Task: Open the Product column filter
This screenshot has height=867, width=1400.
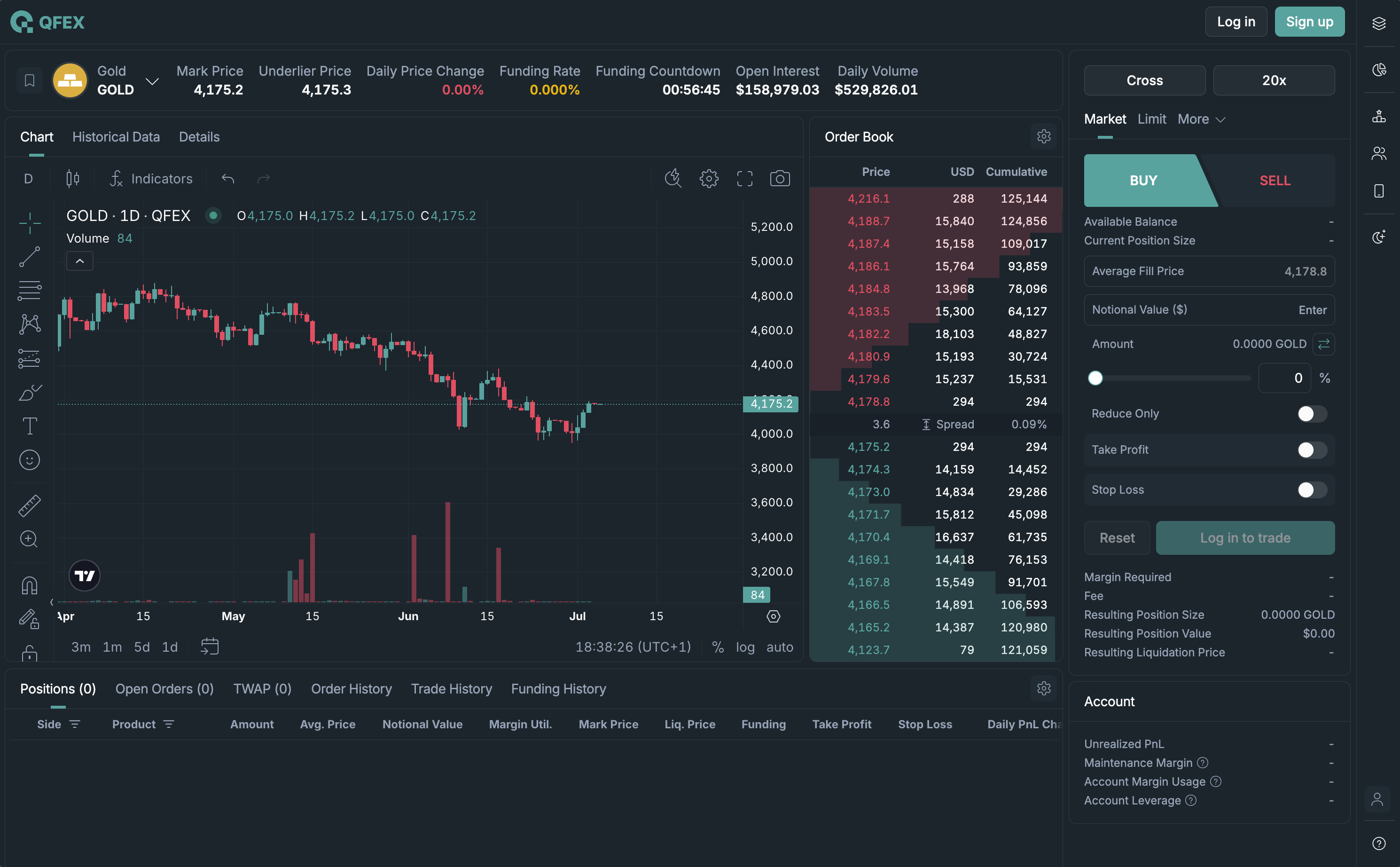Action: (169, 724)
